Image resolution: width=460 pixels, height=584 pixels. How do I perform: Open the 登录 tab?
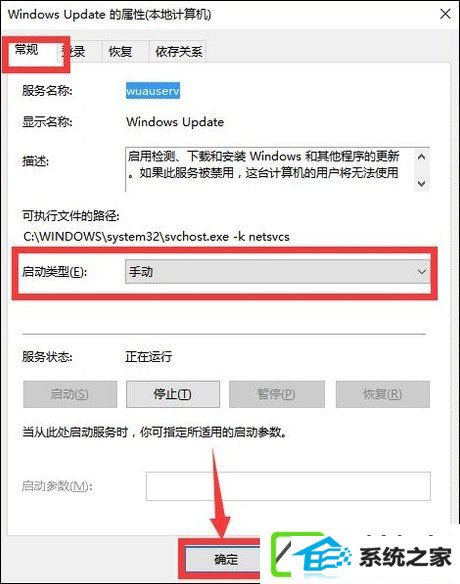(76, 51)
